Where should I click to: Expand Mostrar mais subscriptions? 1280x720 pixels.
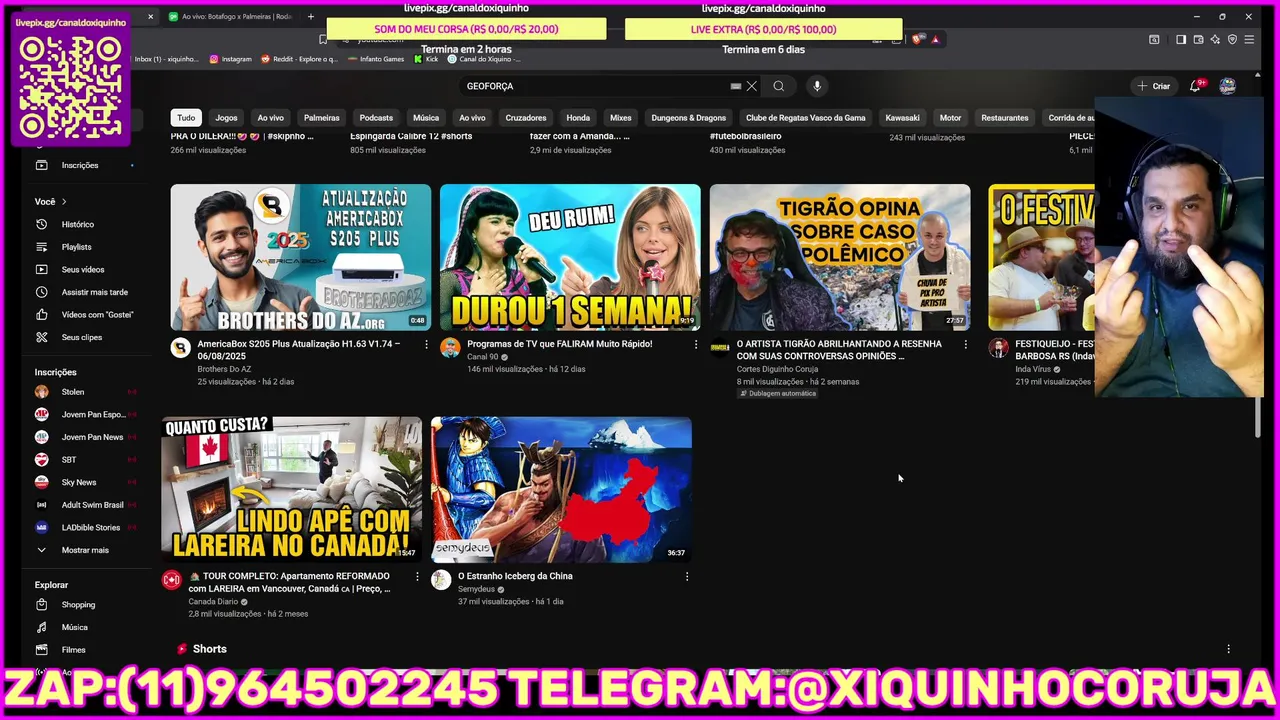tap(85, 550)
